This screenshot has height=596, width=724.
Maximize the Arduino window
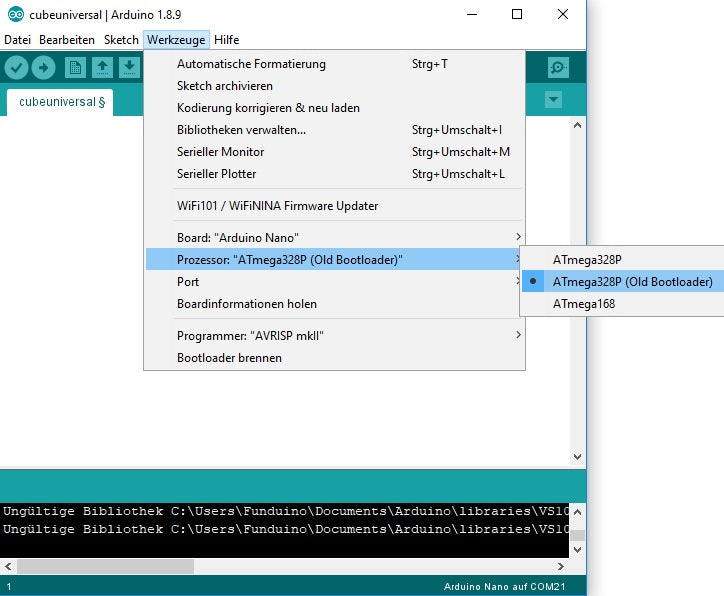point(517,14)
